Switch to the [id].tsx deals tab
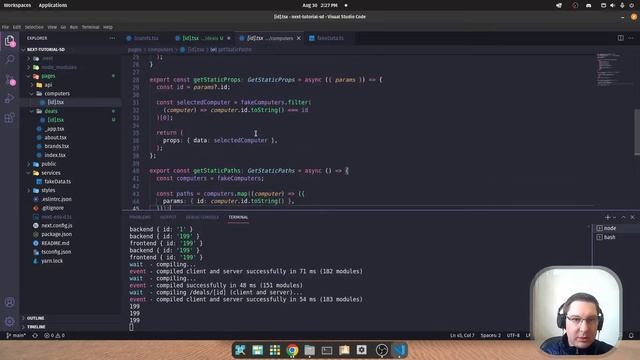Image resolution: width=640 pixels, height=360 pixels. (202, 38)
